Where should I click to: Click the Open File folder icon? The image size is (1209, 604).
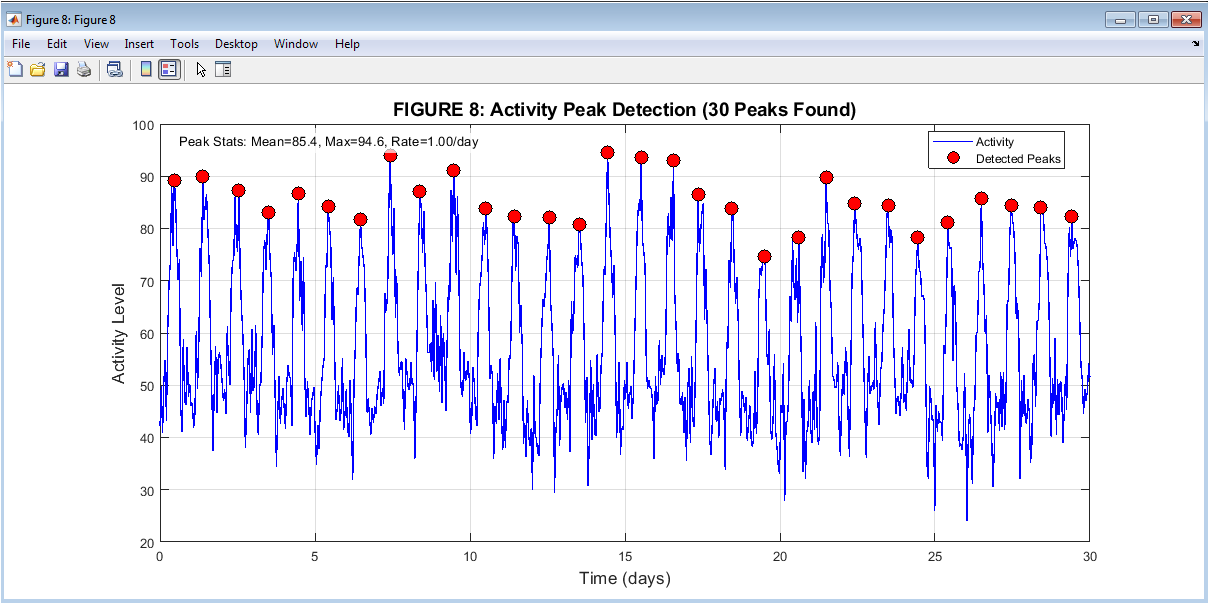(37, 69)
